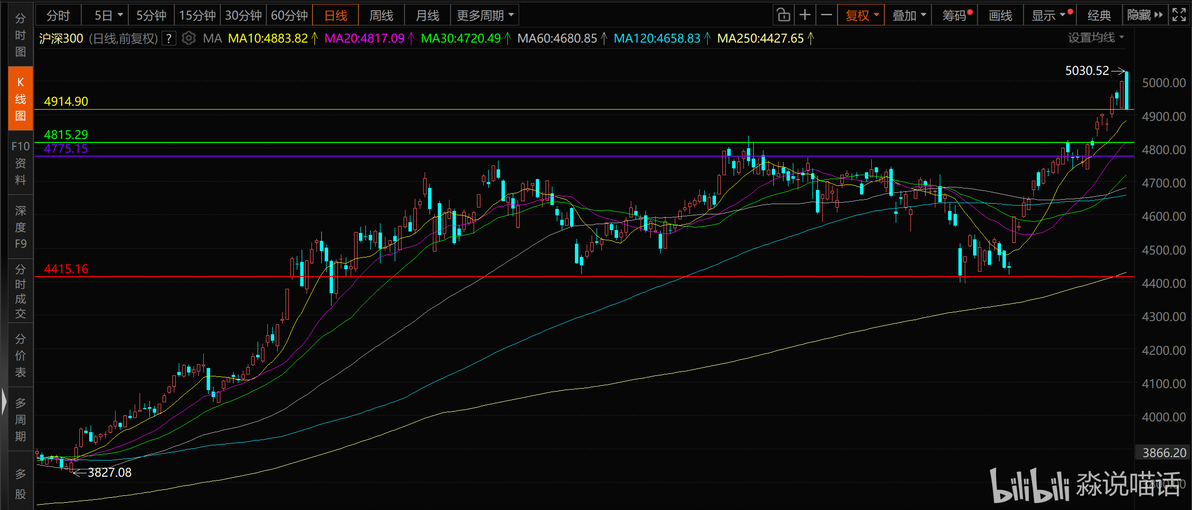
Task: Switch to 周线 weekly chart tab
Action: point(381,15)
